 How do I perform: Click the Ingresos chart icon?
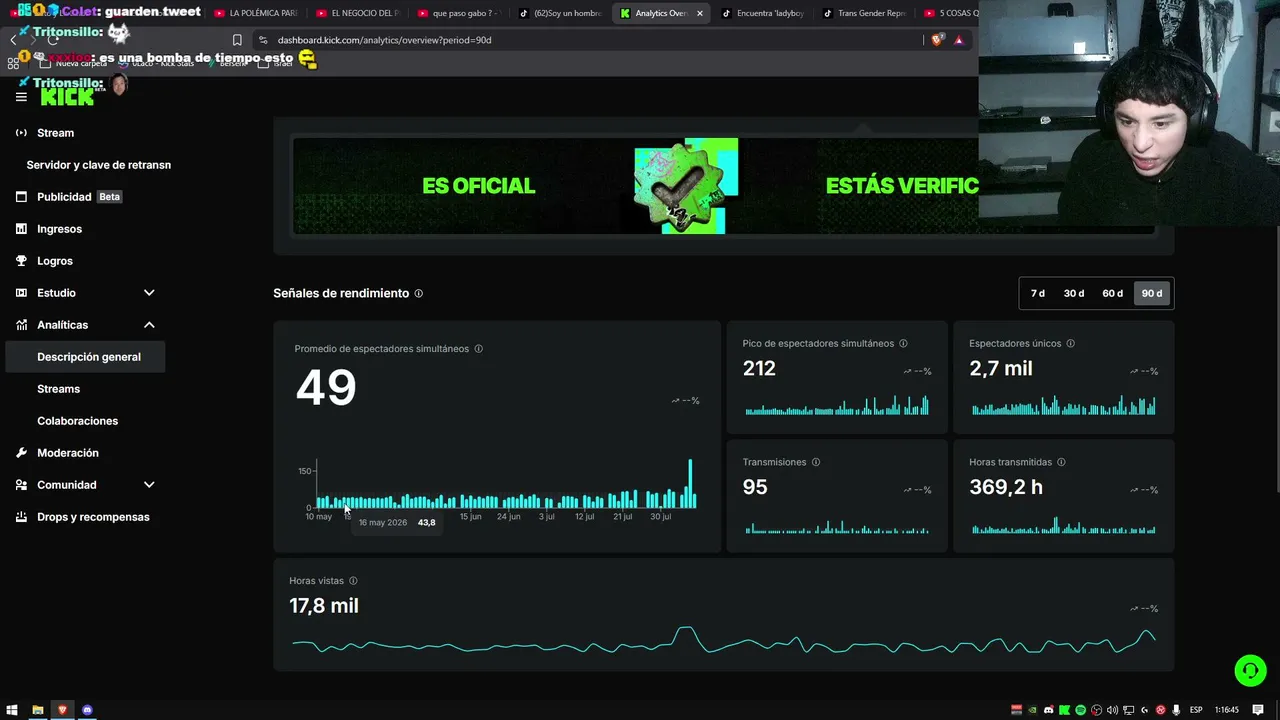point(21,229)
